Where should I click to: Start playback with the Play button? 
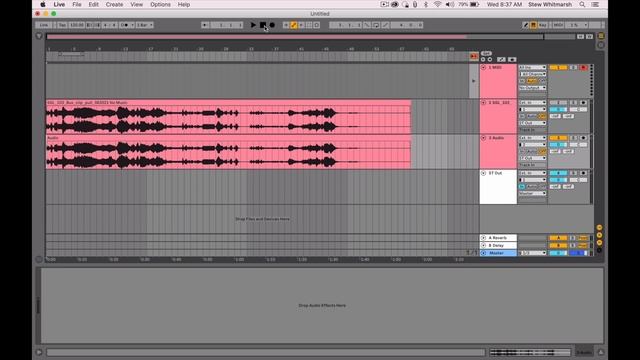click(x=253, y=25)
